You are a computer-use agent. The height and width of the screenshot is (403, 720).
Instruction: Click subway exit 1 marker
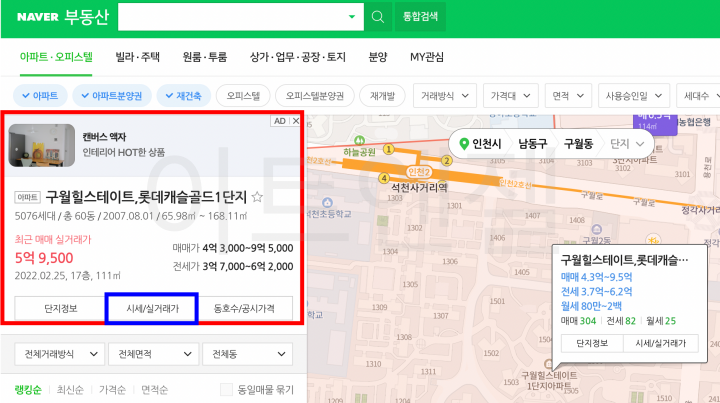click(x=388, y=149)
